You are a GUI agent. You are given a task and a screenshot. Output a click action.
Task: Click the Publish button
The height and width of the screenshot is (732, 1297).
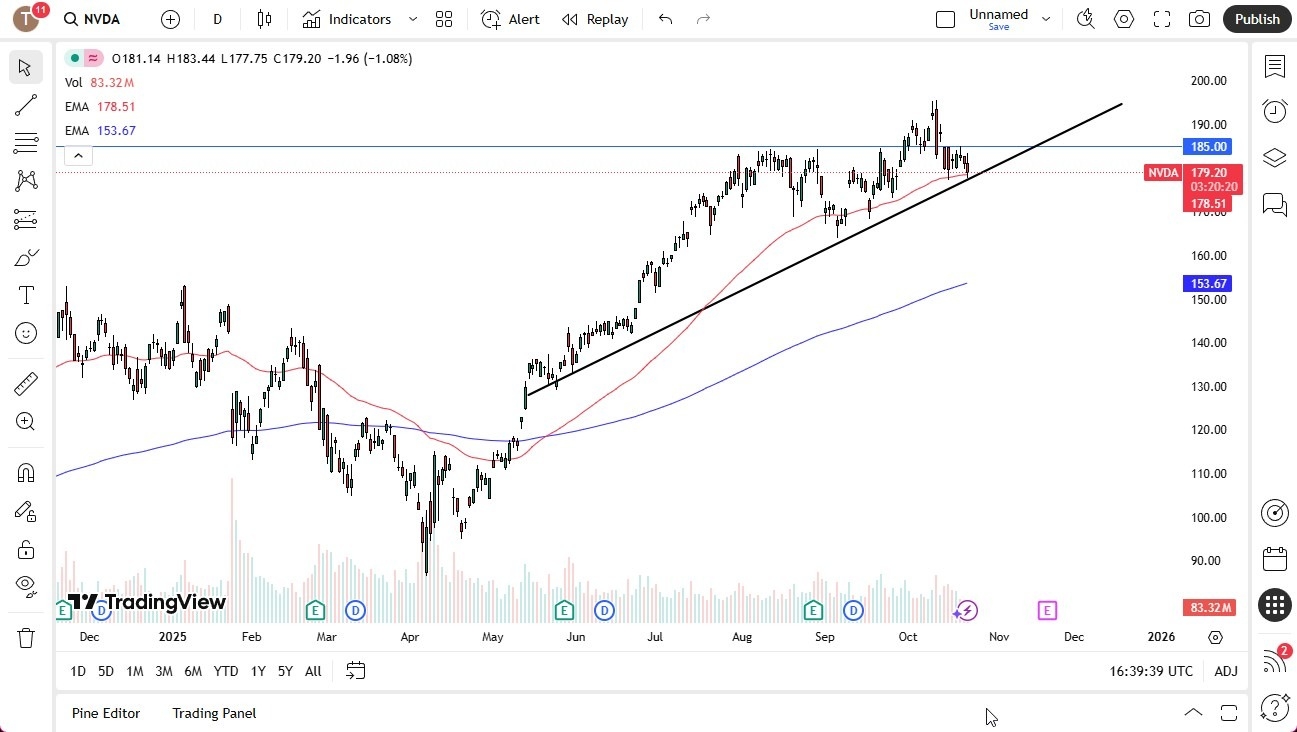tap(1256, 18)
